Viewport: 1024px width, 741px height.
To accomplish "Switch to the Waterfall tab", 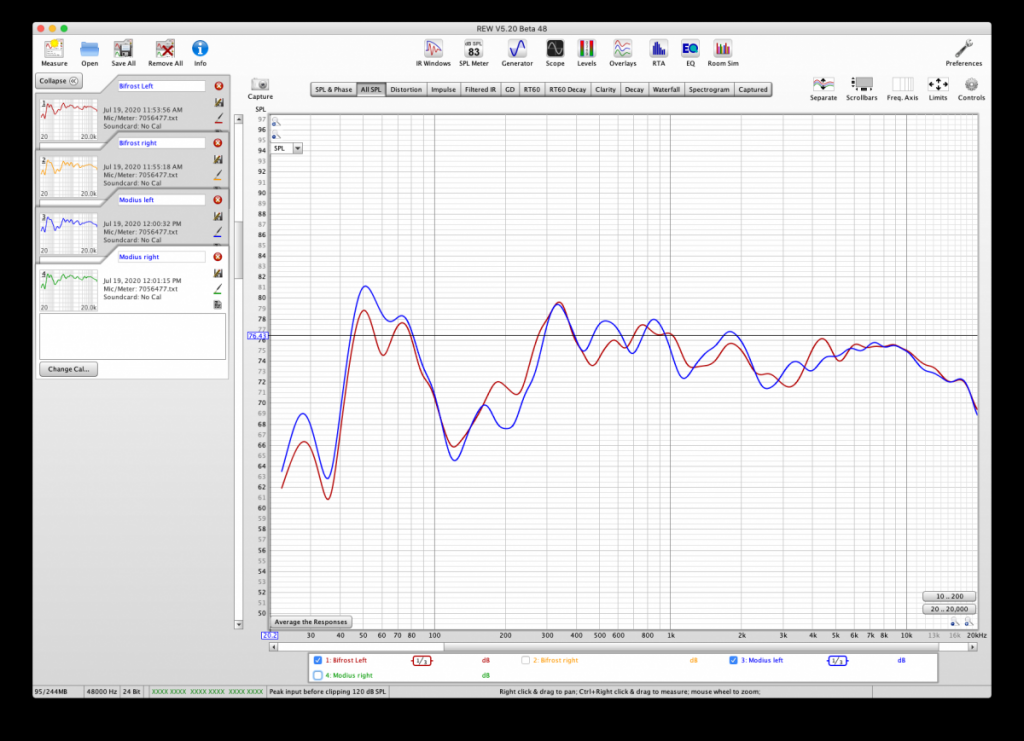I will (x=666, y=90).
